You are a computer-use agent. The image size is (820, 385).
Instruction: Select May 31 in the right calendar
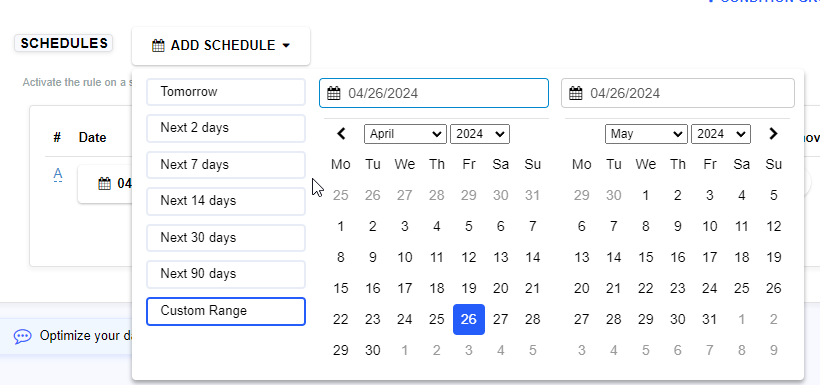tap(710, 319)
